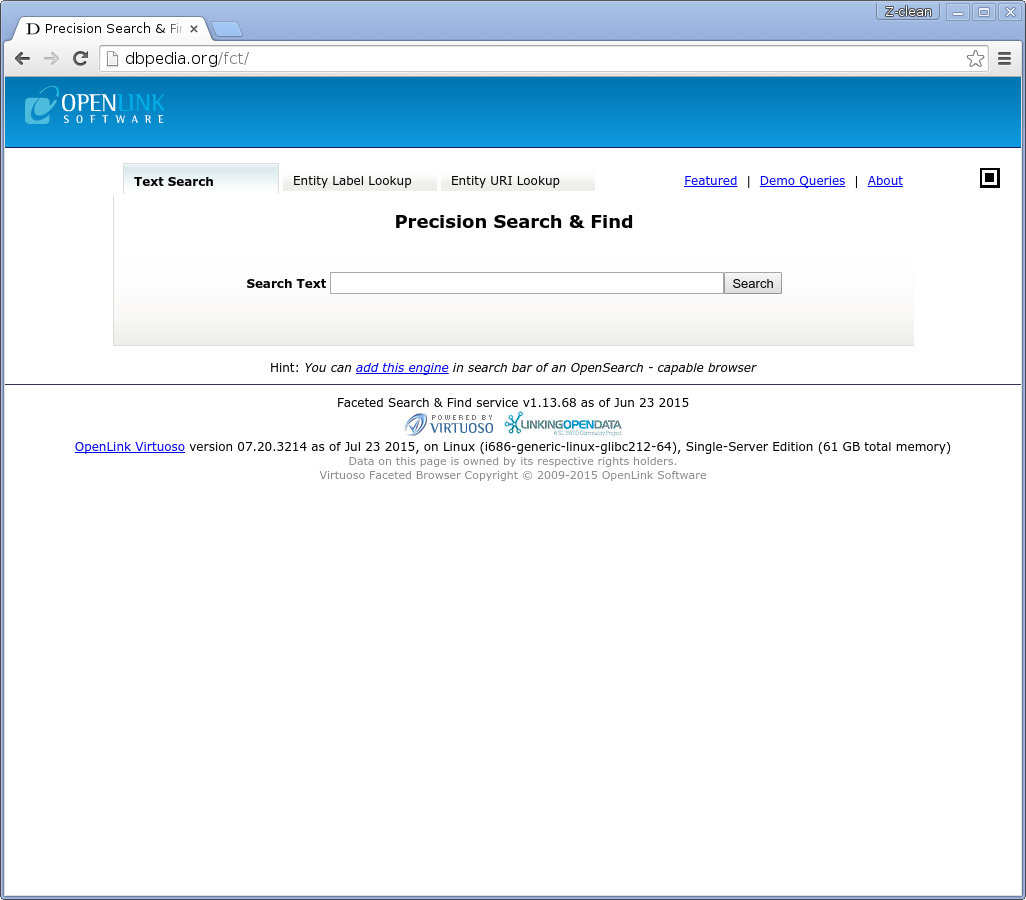Follow the 'add this engine' link
This screenshot has height=900, width=1026.
pyautogui.click(x=402, y=368)
